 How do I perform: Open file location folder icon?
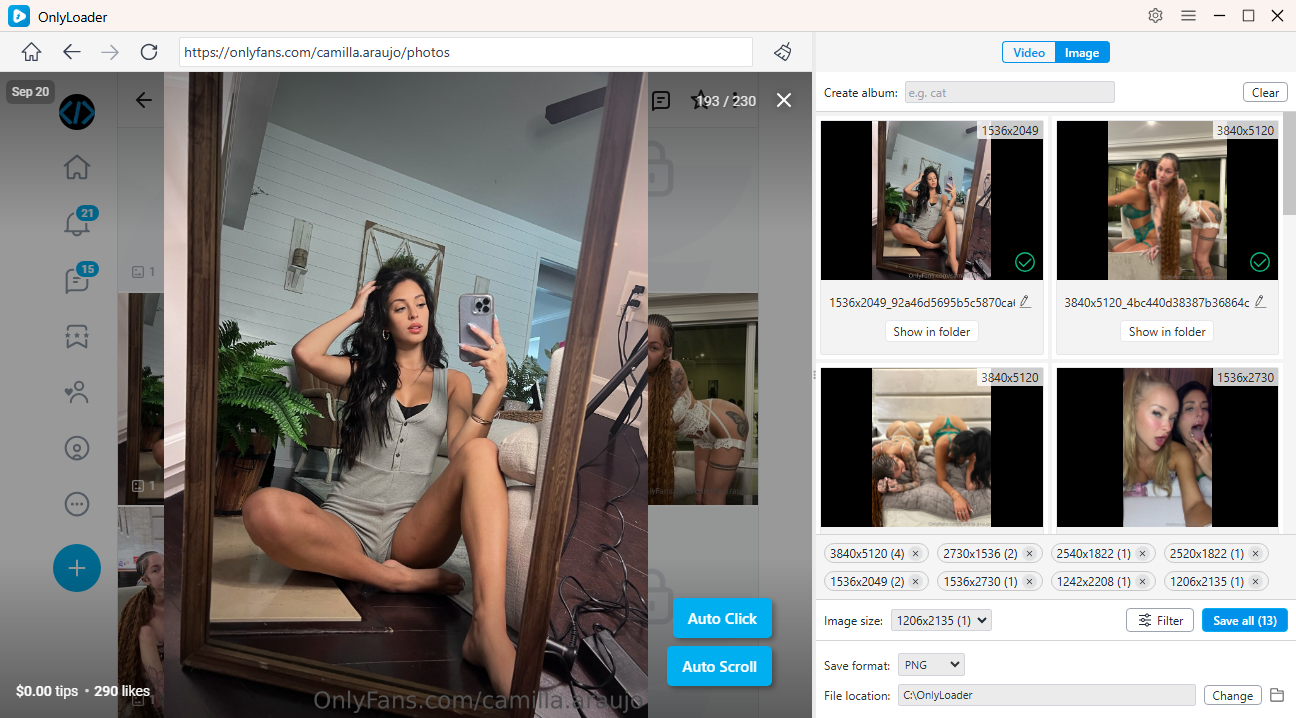[1277, 695]
